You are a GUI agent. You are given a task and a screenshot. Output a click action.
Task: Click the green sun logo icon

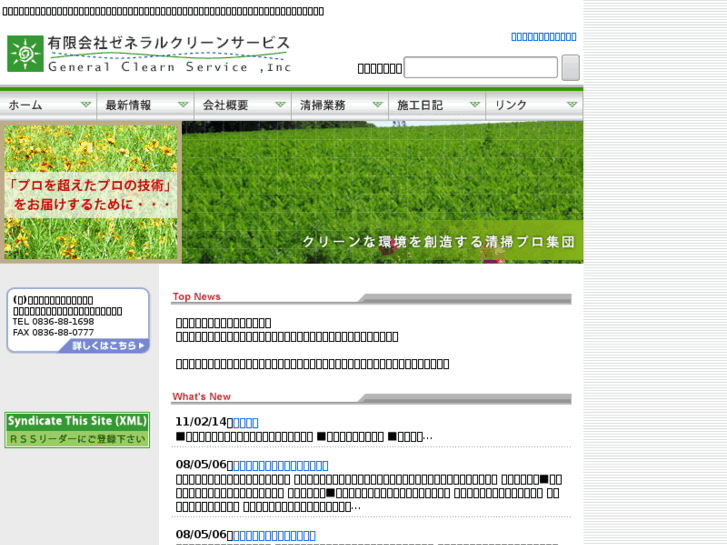point(25,53)
